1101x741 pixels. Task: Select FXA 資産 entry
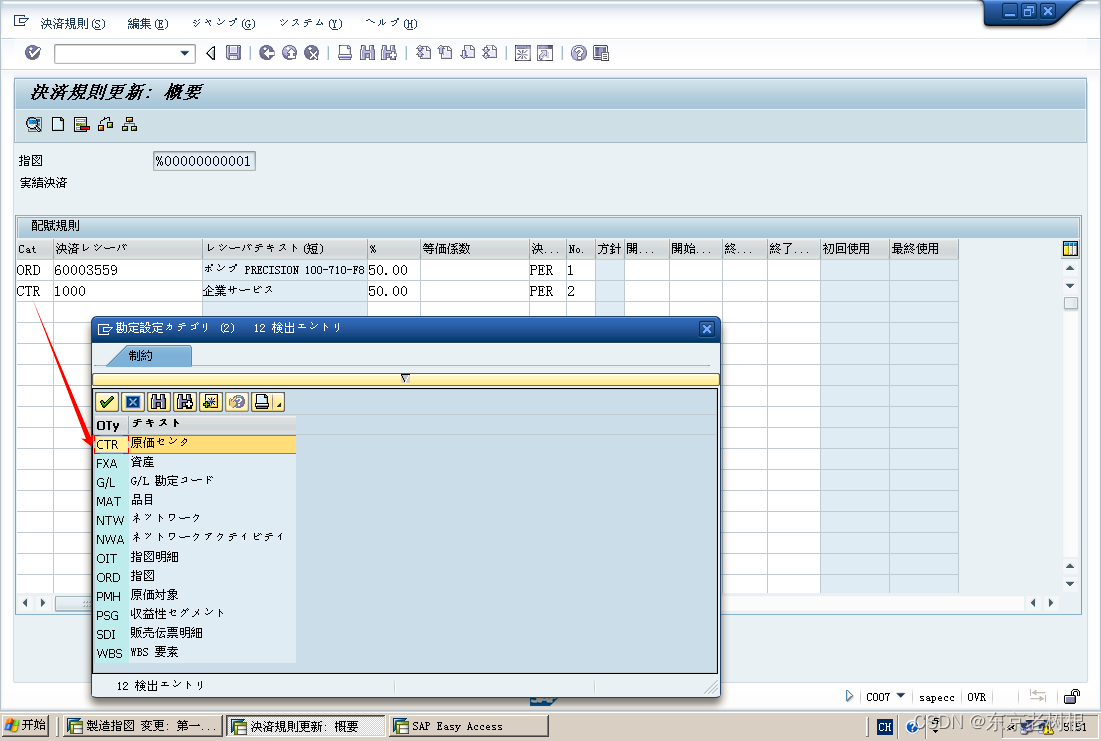pyautogui.click(x=195, y=463)
